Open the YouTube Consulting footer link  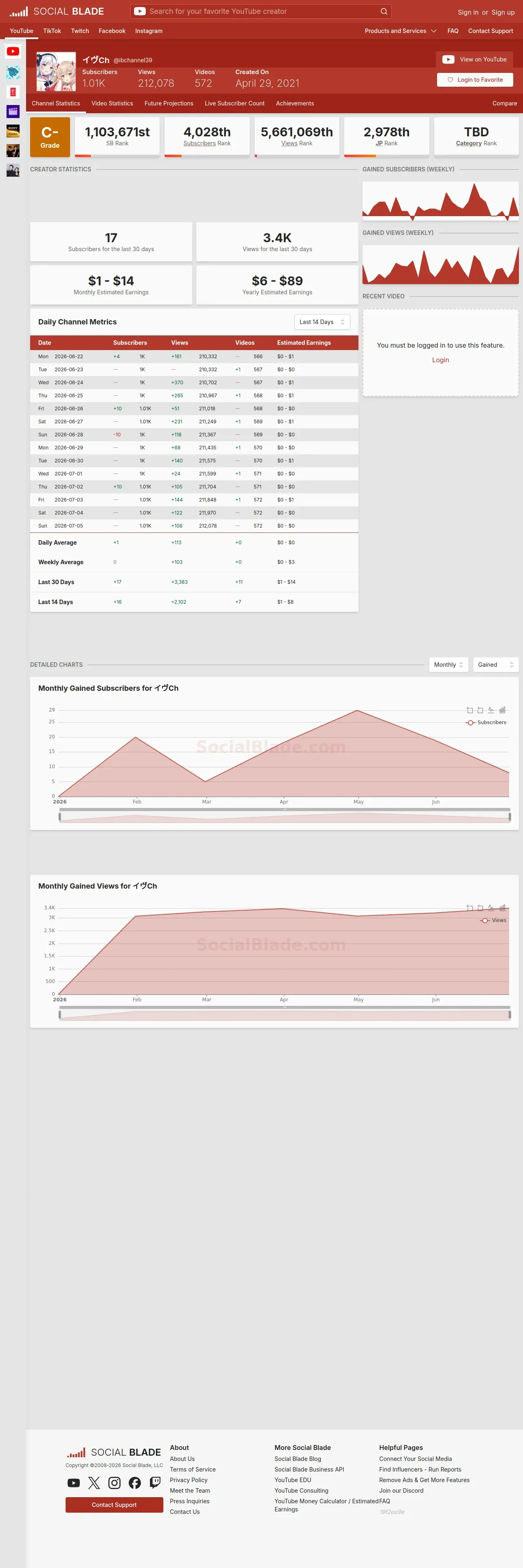click(x=301, y=1491)
